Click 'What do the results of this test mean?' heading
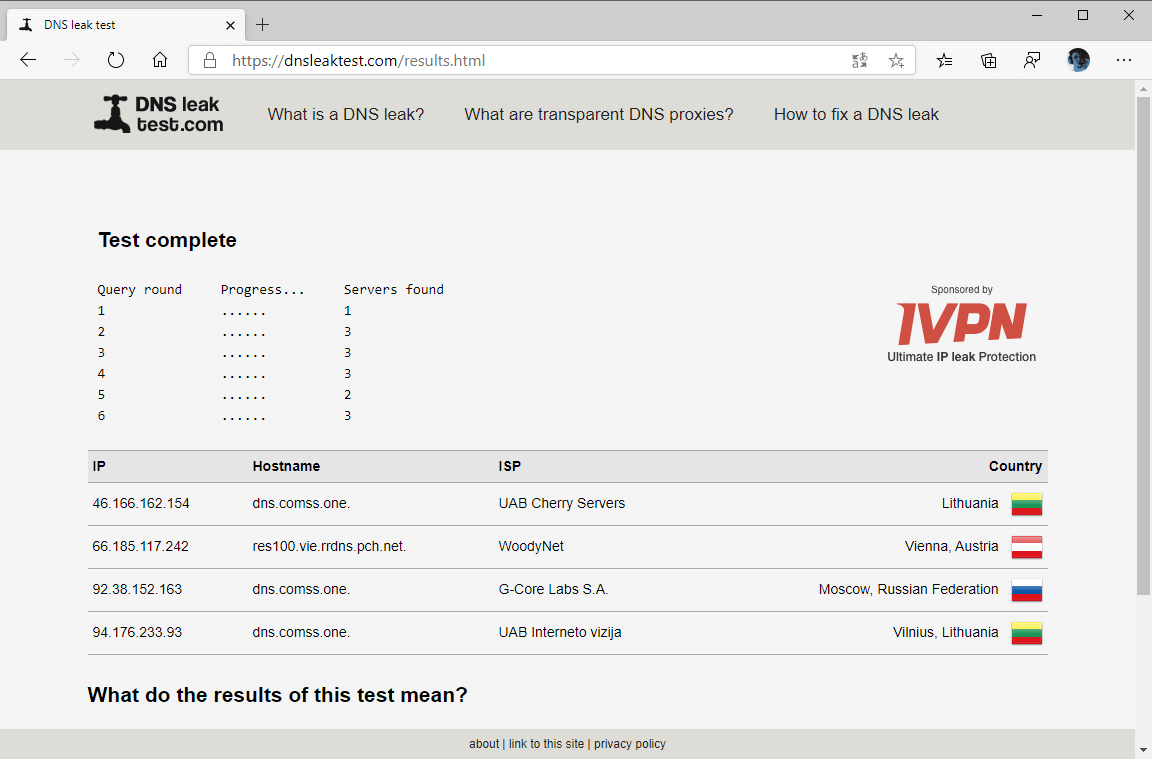 (x=278, y=695)
